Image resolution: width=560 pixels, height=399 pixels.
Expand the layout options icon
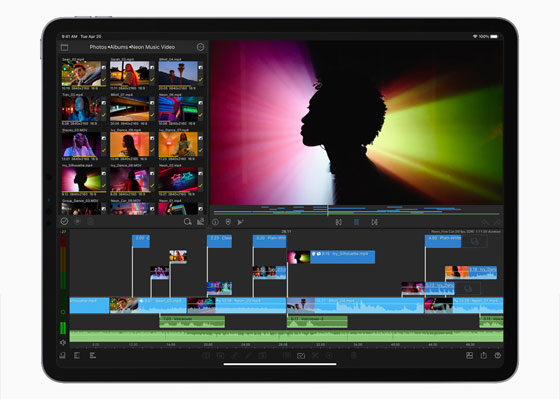coord(469,355)
